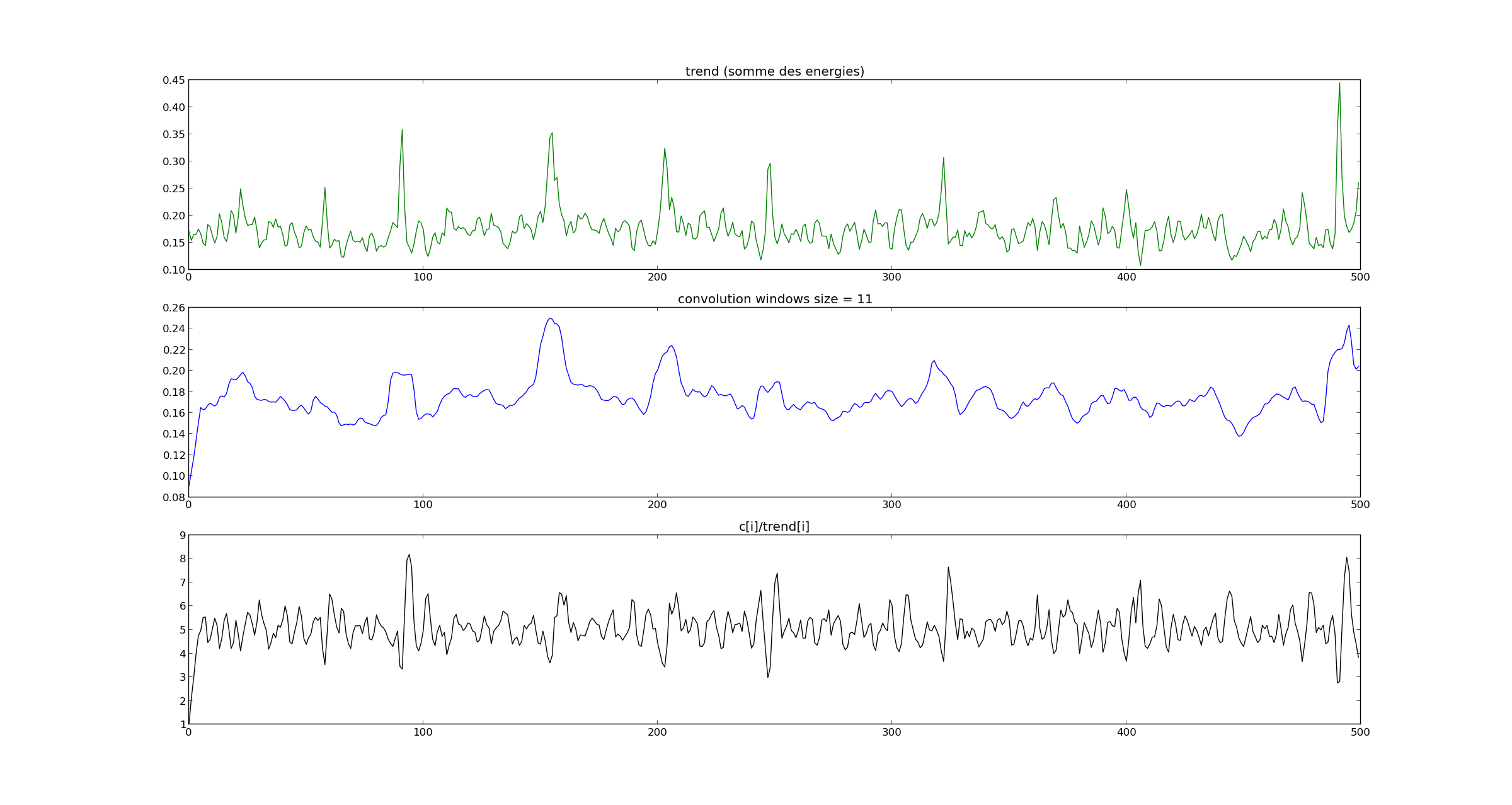Click the 'c[i]/trend[i]' plot title
This screenshot has height=805, width=1512.
coord(774,527)
